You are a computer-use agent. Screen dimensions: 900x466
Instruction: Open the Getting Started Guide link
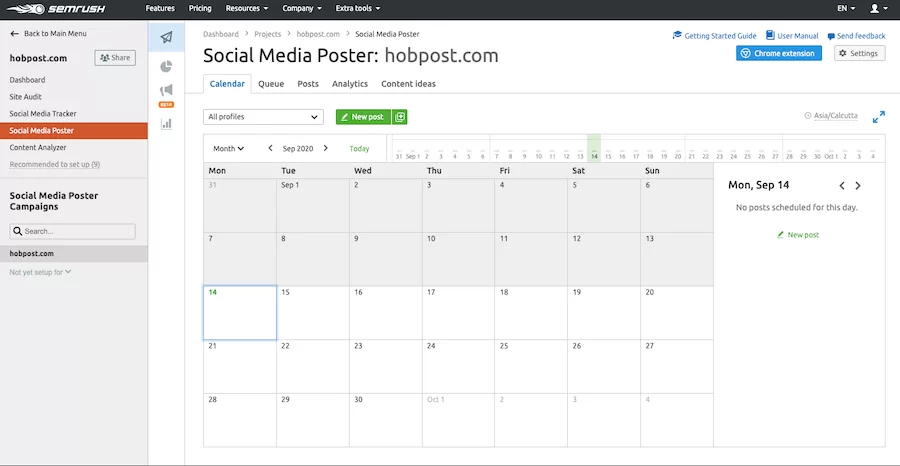[x=714, y=36]
